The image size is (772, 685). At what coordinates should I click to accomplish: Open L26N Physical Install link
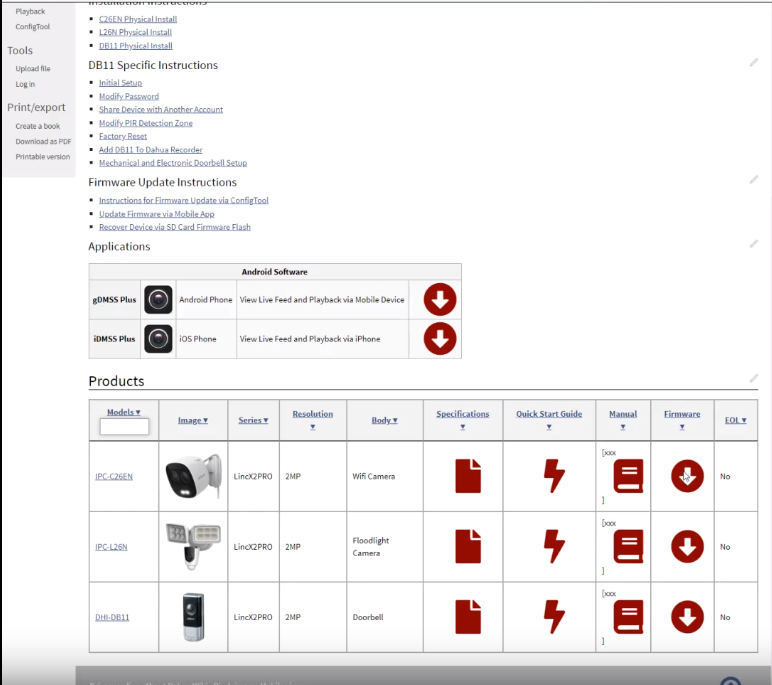point(135,33)
